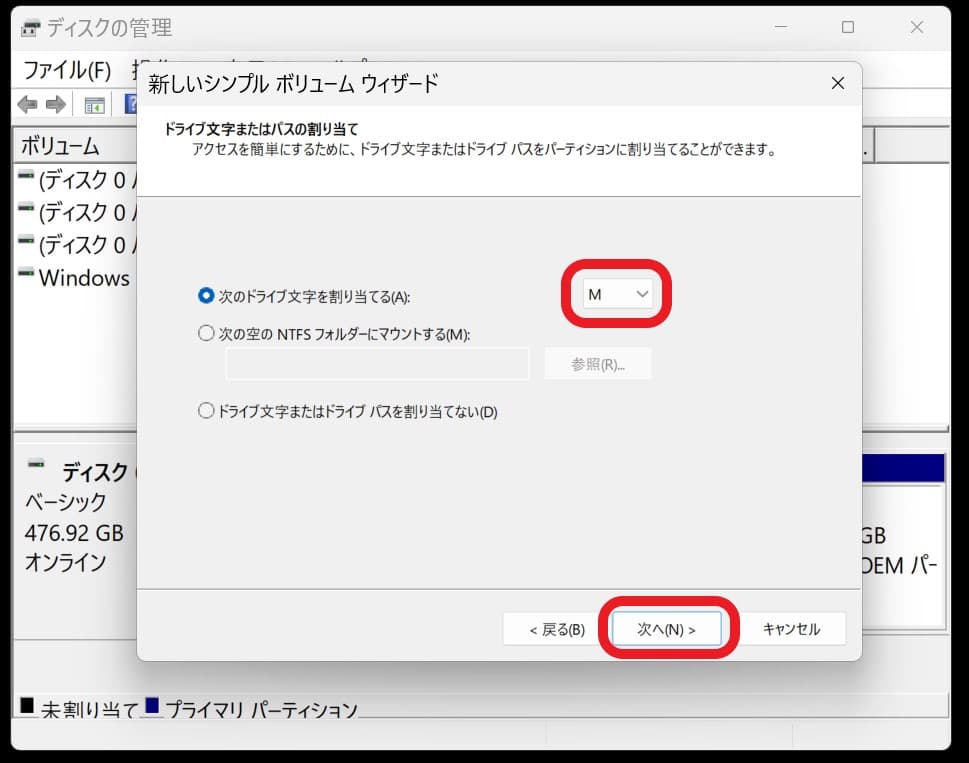Screen dimensions: 969x763
Task: Close the New Simple Volume Wizard dialog
Action: point(837,83)
